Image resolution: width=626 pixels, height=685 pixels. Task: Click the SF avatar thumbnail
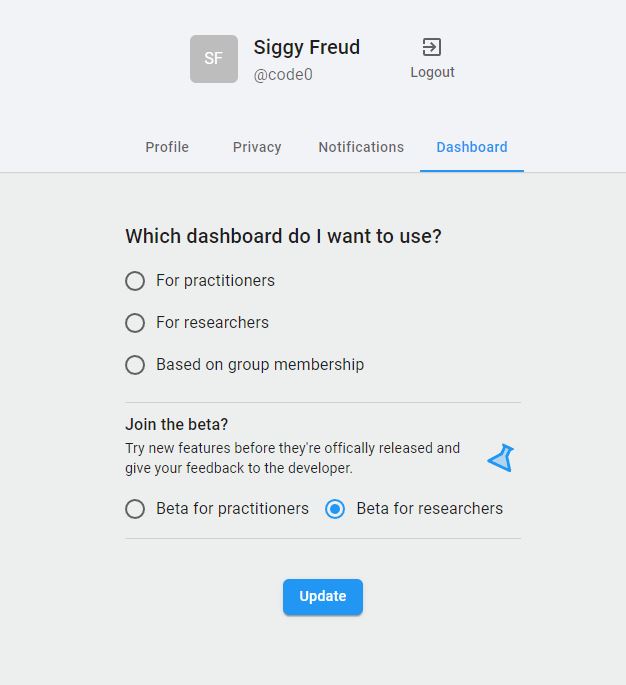214,59
